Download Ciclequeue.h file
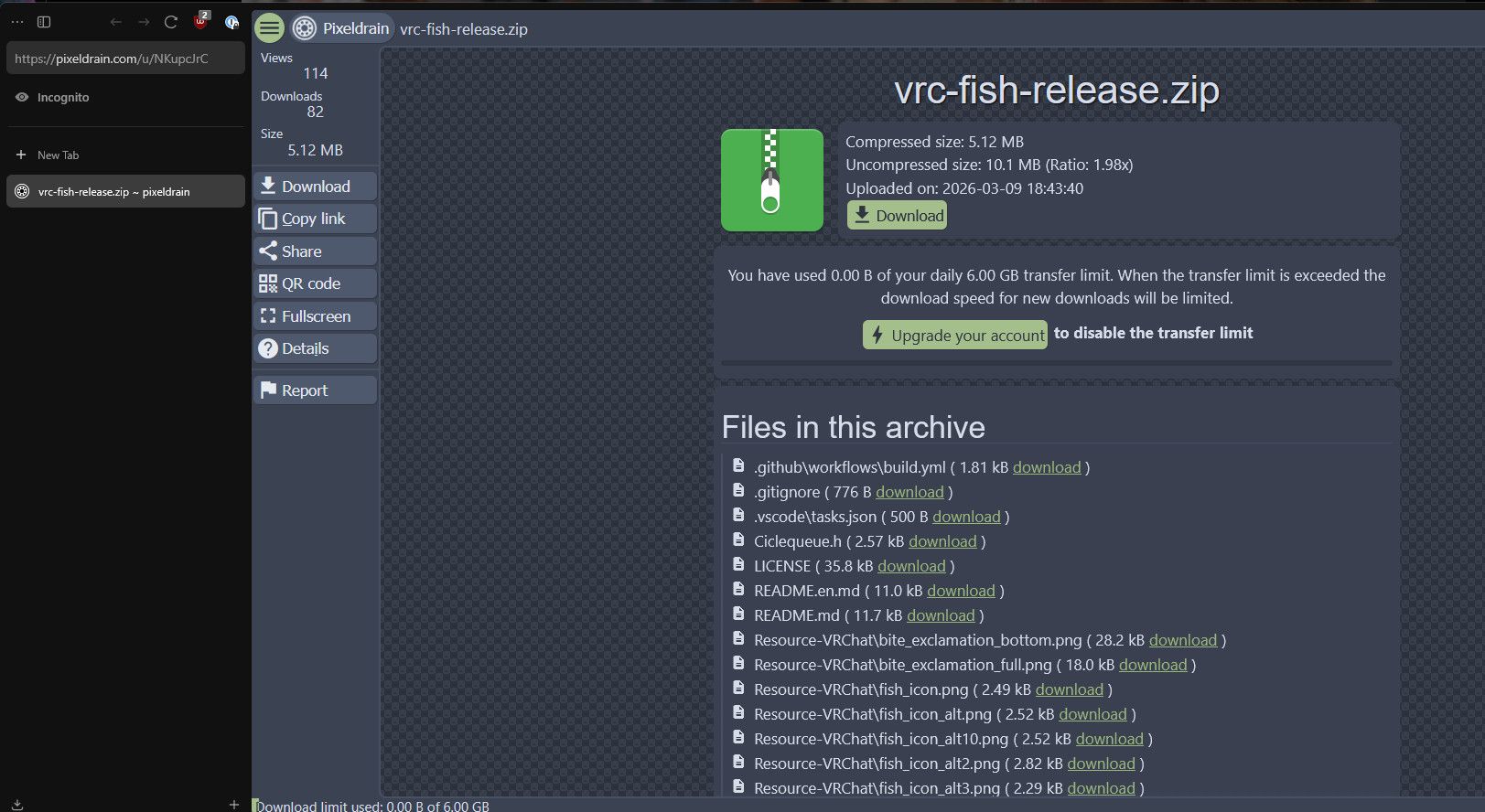Image resolution: width=1485 pixels, height=812 pixels. click(942, 541)
